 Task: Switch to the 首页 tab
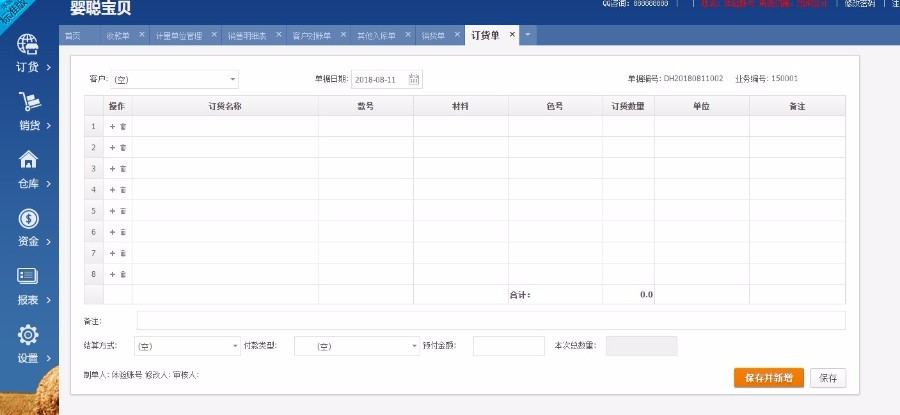click(x=73, y=36)
